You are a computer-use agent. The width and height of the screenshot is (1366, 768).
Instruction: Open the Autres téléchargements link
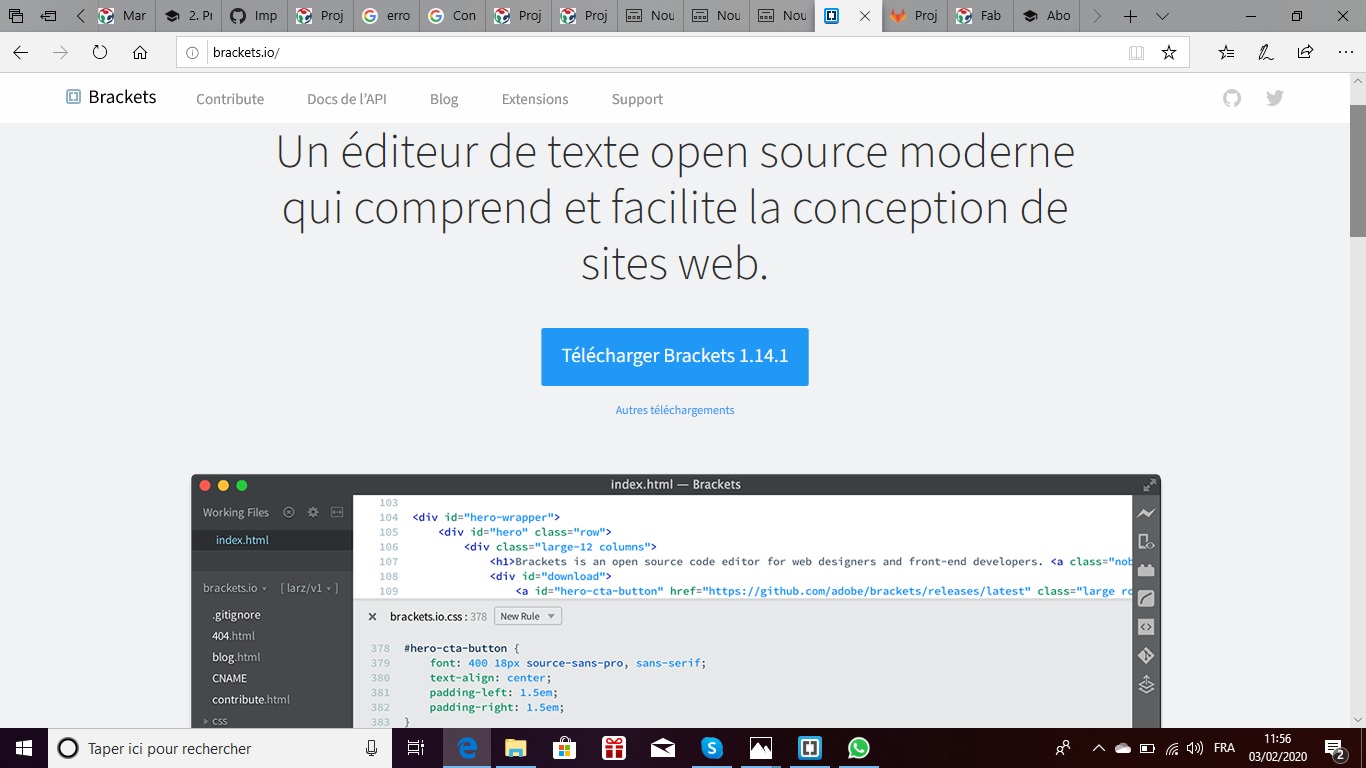(x=675, y=410)
